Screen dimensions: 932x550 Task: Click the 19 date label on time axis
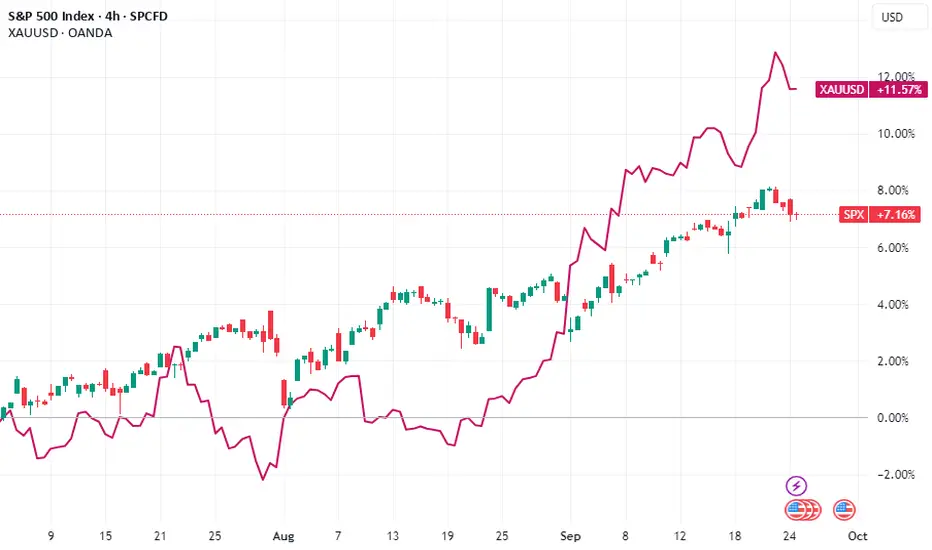tap(447, 536)
